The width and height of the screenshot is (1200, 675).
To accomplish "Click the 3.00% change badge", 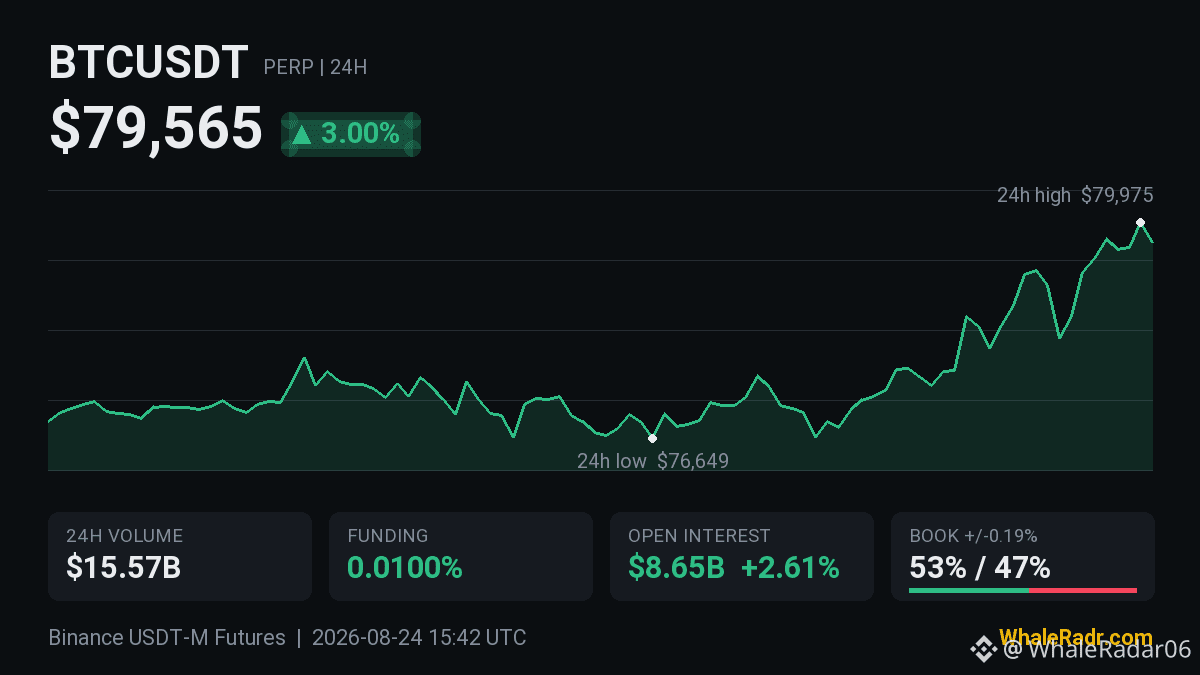I will pyautogui.click(x=350, y=134).
